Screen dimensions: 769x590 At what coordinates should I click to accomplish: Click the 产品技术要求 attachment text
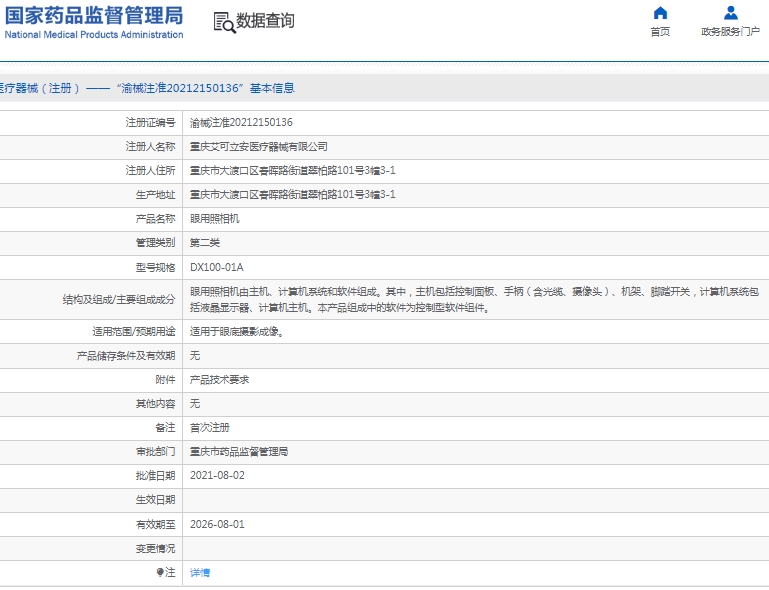coord(219,380)
